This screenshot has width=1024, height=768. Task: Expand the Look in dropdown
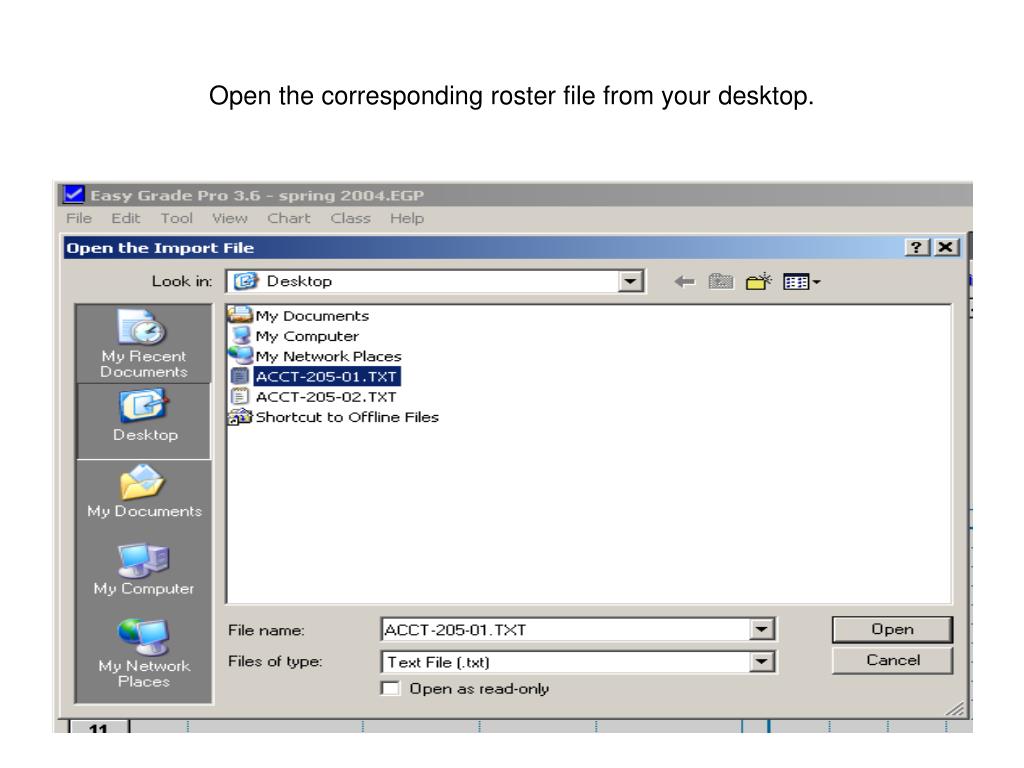pyautogui.click(x=630, y=281)
